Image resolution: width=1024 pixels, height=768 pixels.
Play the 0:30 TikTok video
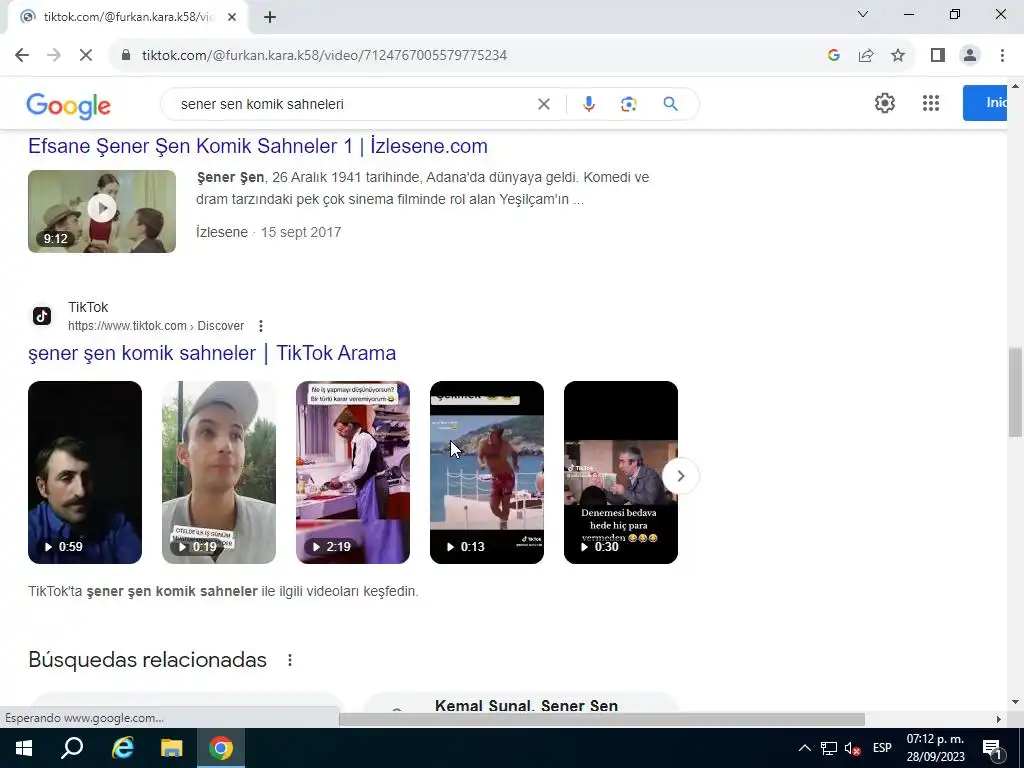pyautogui.click(x=620, y=472)
